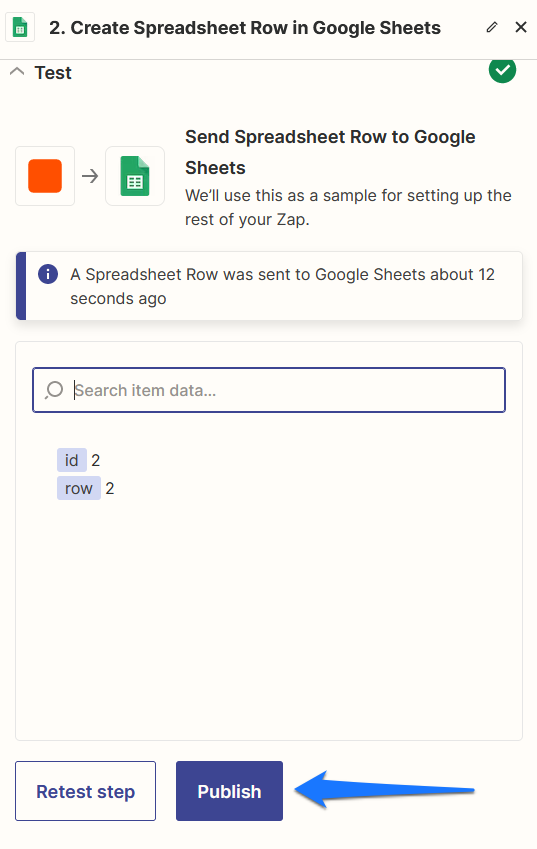537x849 pixels.
Task: Click the orange trigger app icon
Action: click(45, 176)
